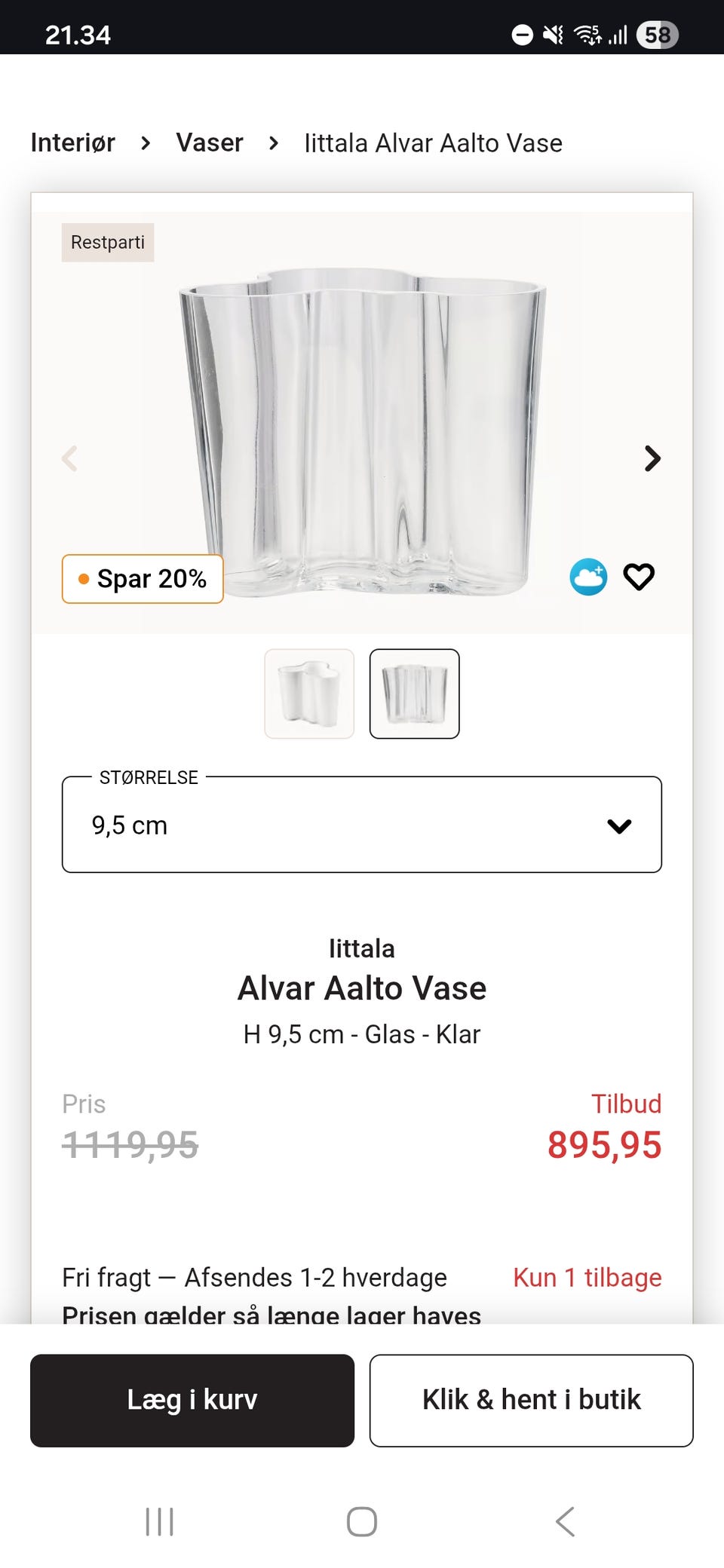Open Android recent apps button
724x1568 pixels.
click(x=159, y=1521)
